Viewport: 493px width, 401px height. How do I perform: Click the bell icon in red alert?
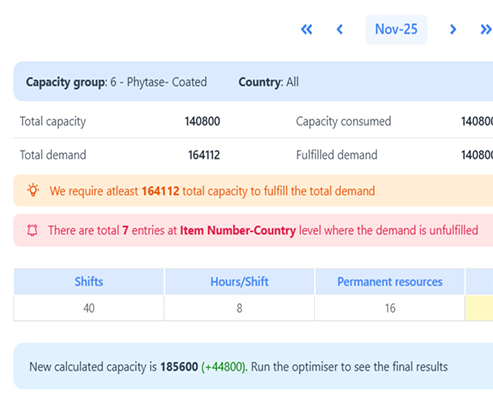32,230
